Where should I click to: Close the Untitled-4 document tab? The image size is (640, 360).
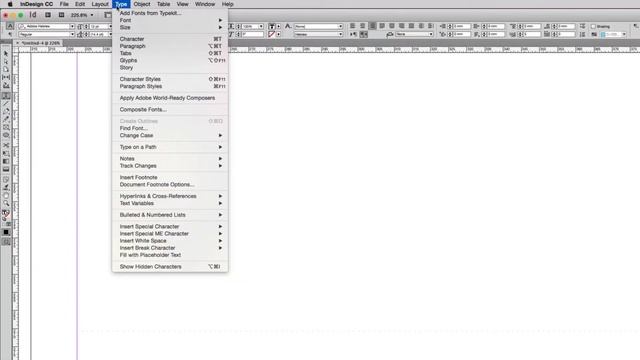tap(17, 43)
